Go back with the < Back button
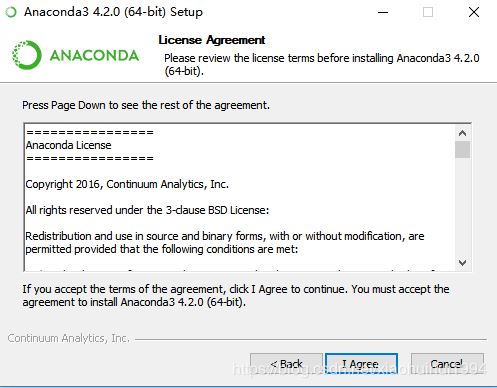497x388 pixels. click(x=286, y=364)
